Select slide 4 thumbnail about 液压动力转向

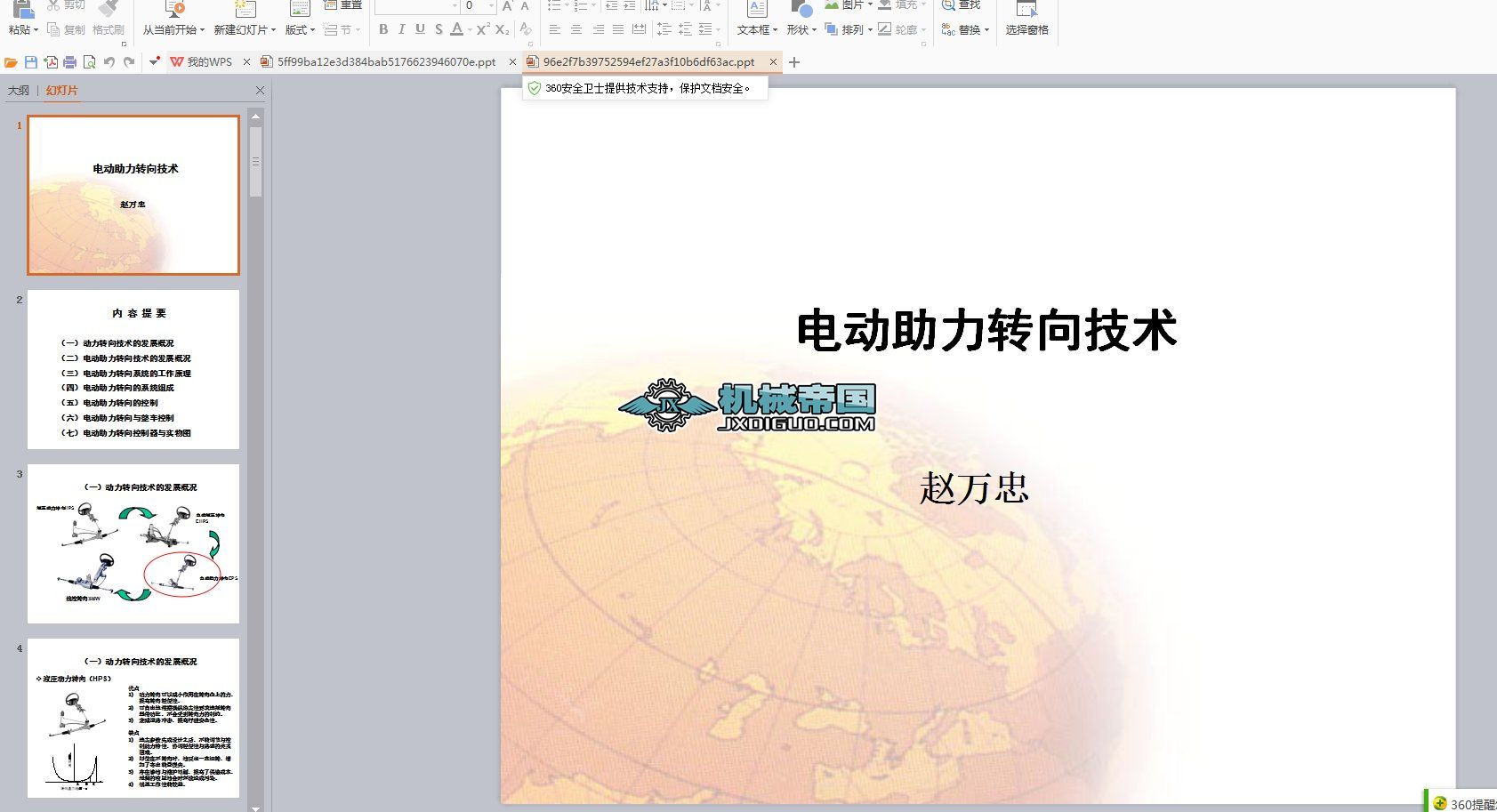(x=133, y=718)
